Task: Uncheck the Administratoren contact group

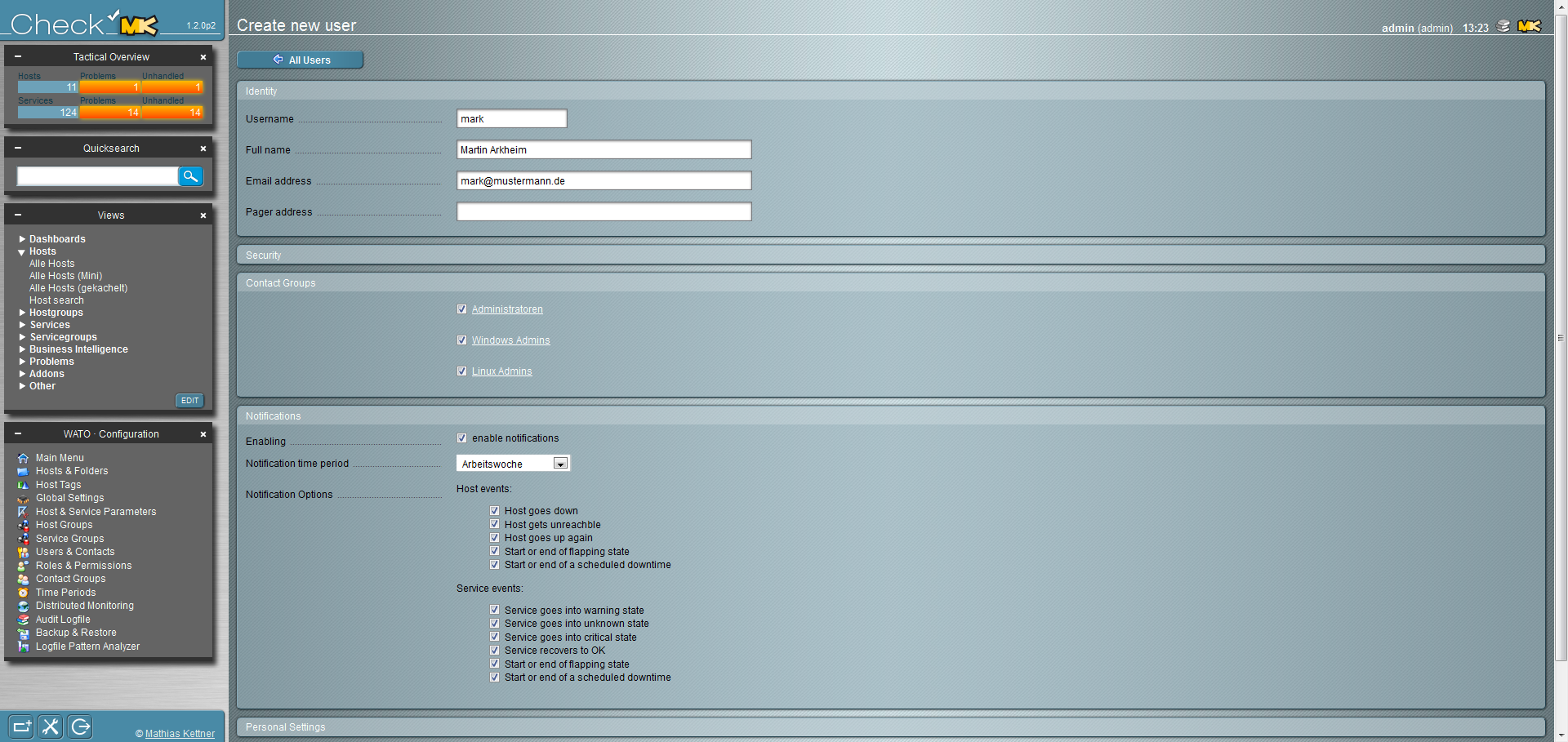Action: click(462, 309)
